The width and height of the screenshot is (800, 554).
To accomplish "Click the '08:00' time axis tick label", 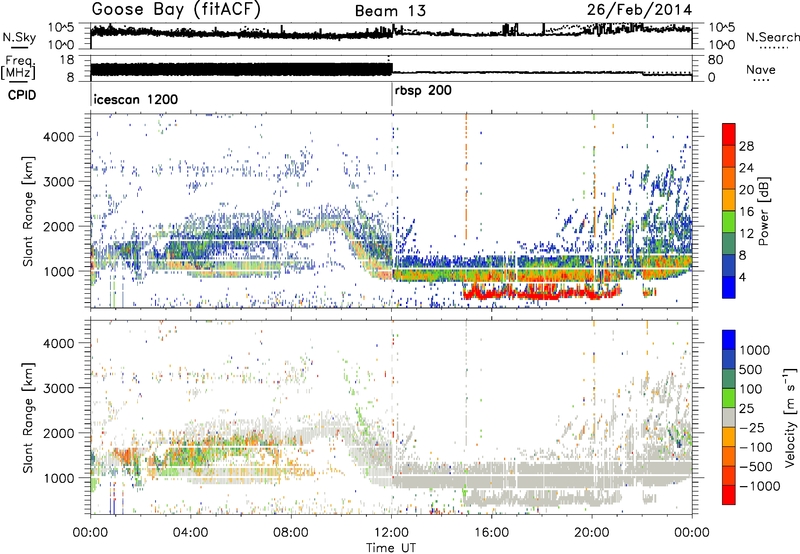I will point(291,533).
